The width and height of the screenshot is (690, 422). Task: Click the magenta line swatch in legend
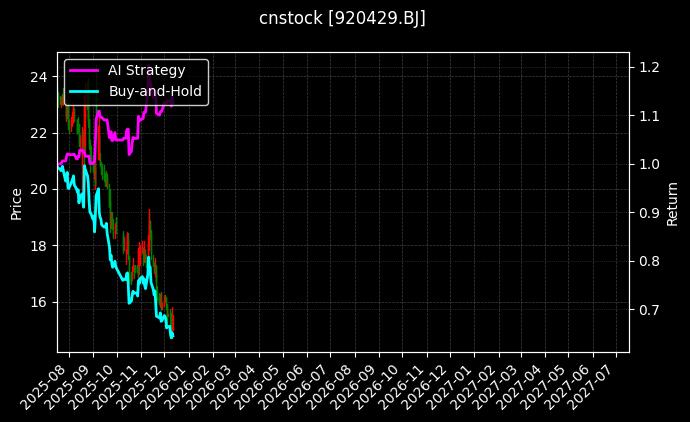pos(84,70)
